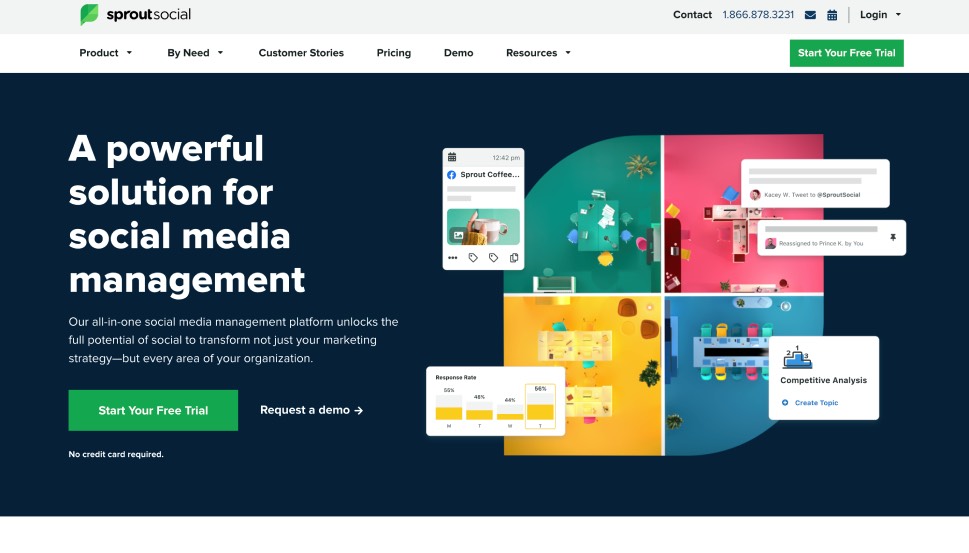Select the highlighted 56% bar in Response Rate
This screenshot has height=553, width=969.
pos(540,406)
